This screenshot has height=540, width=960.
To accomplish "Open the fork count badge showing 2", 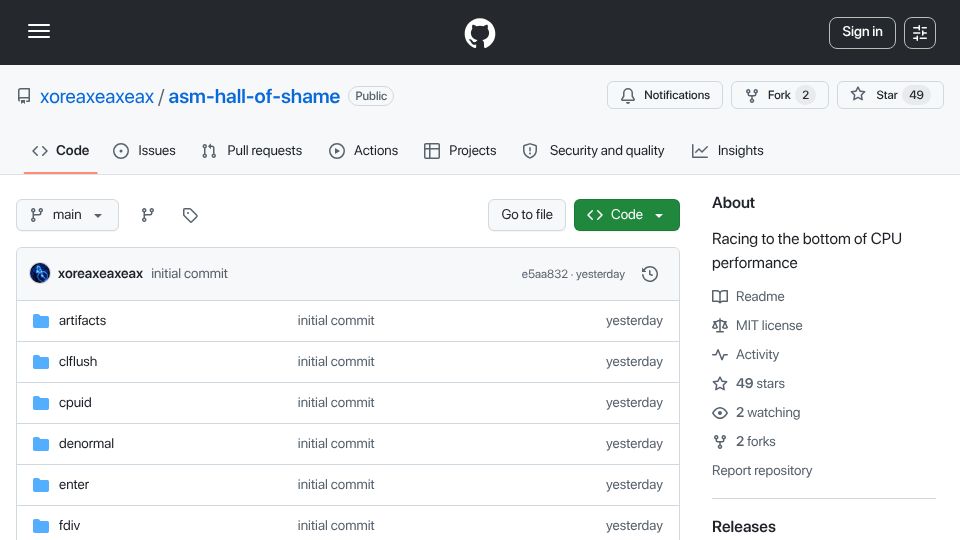I will [806, 95].
